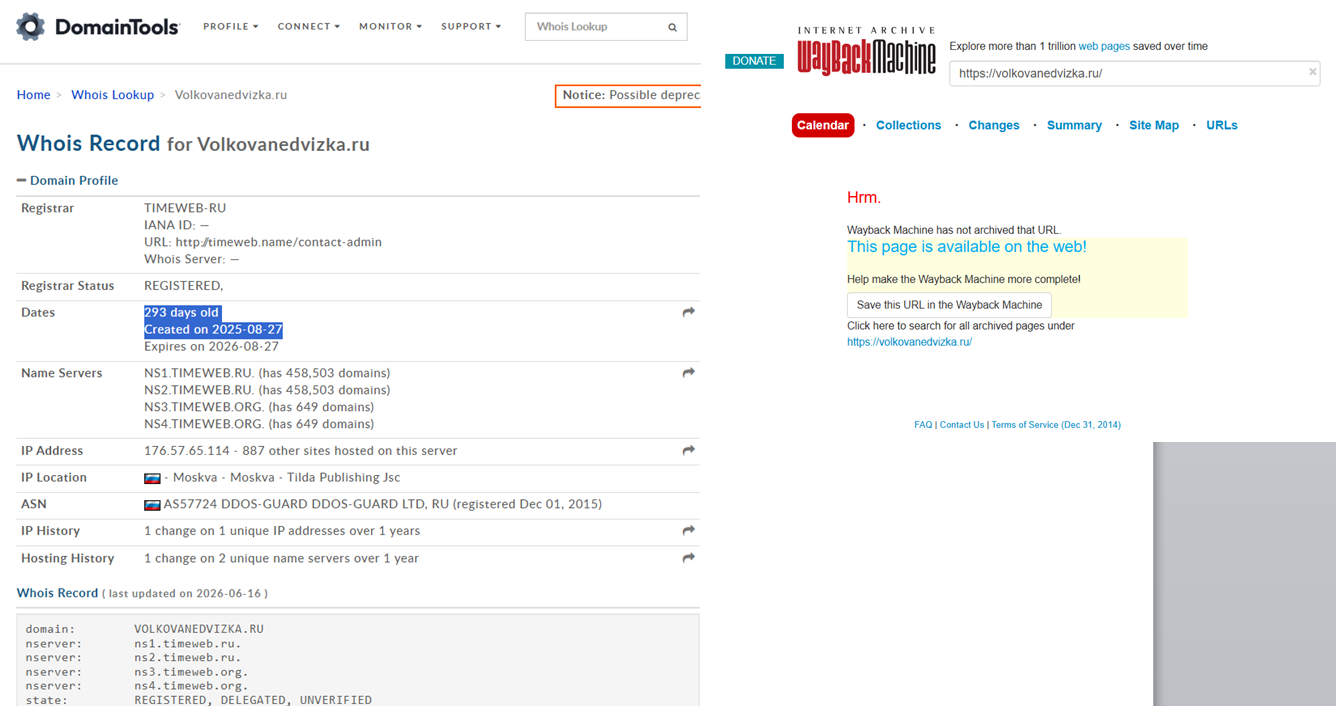Screen dimensions: 1336x706
Task: Clear the Wayback URL field with the X
Action: (1313, 72)
